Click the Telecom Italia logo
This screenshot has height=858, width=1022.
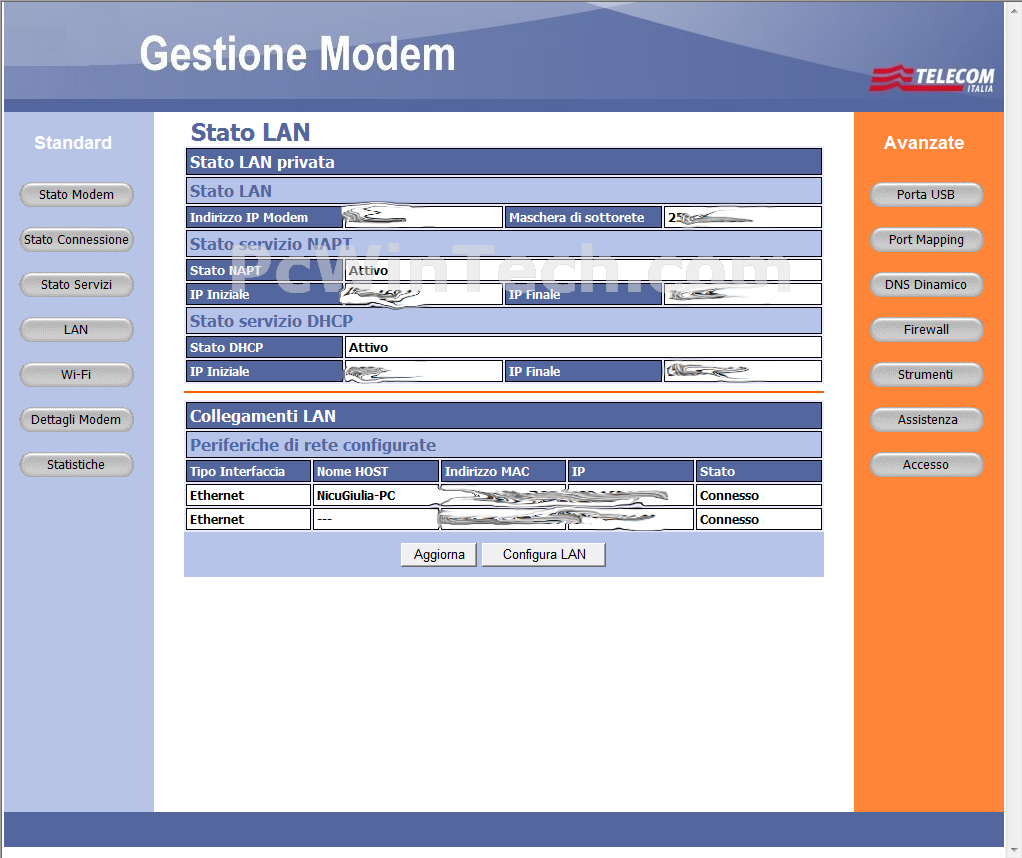[932, 78]
